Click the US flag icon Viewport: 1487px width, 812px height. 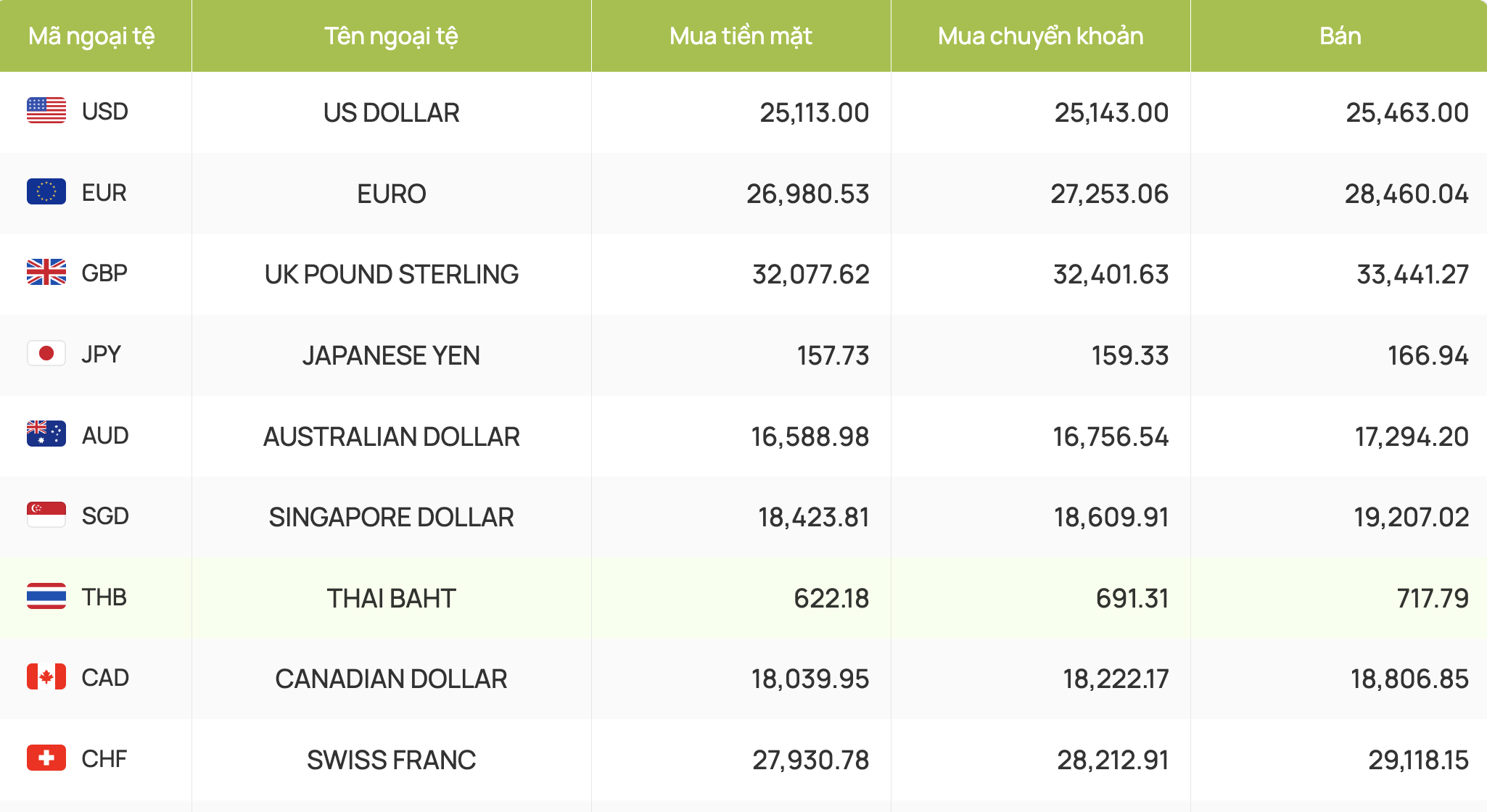click(x=46, y=111)
